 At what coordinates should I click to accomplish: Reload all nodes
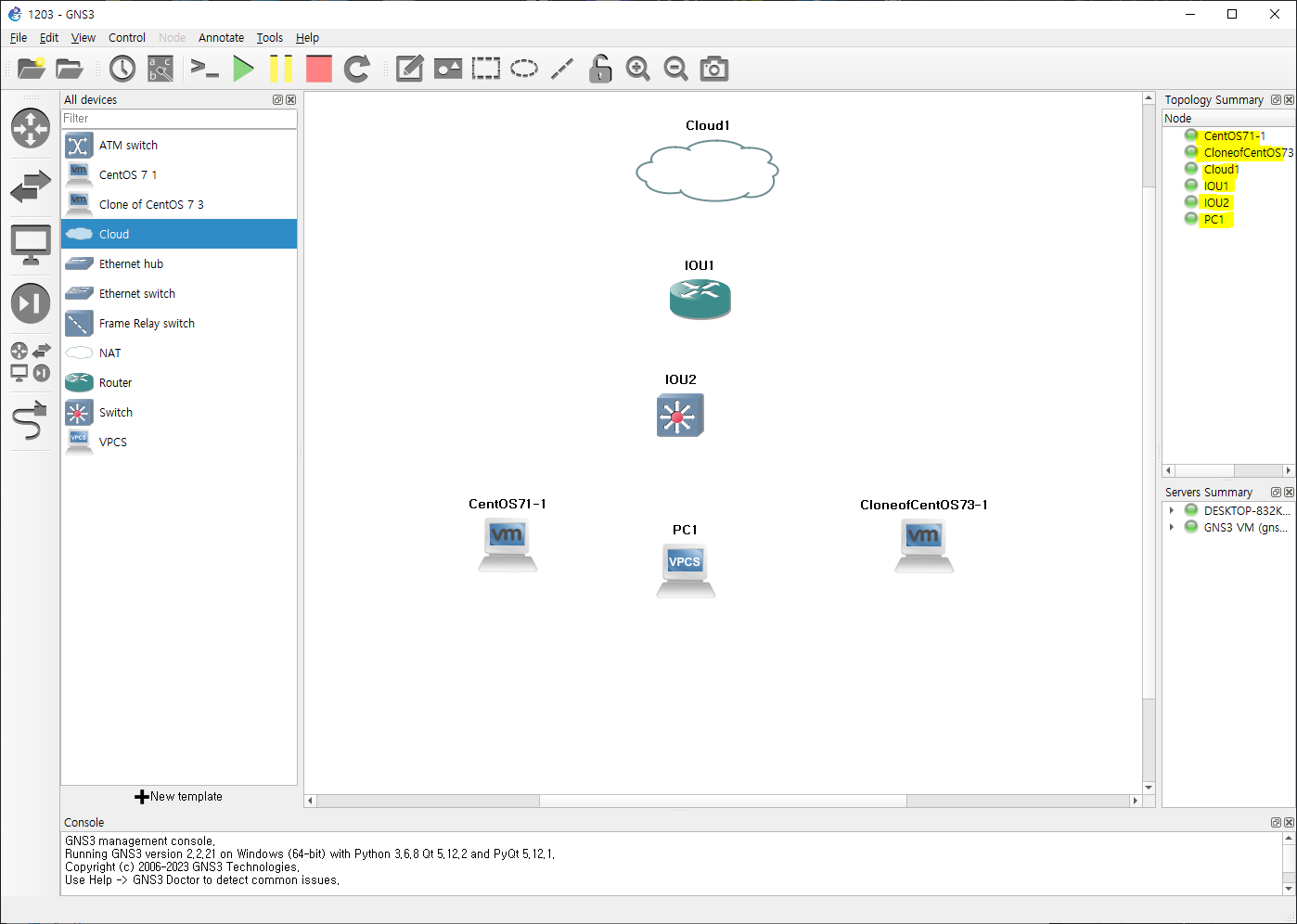point(357,69)
